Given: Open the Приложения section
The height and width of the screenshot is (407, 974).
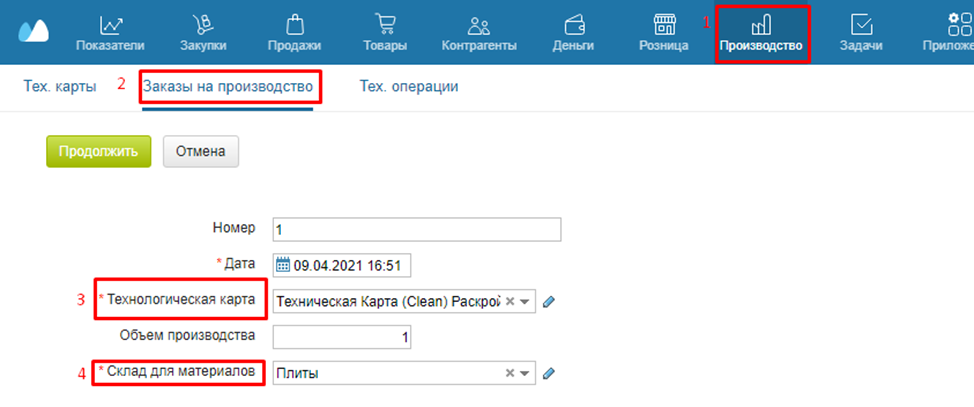Looking at the screenshot, I should [x=949, y=34].
